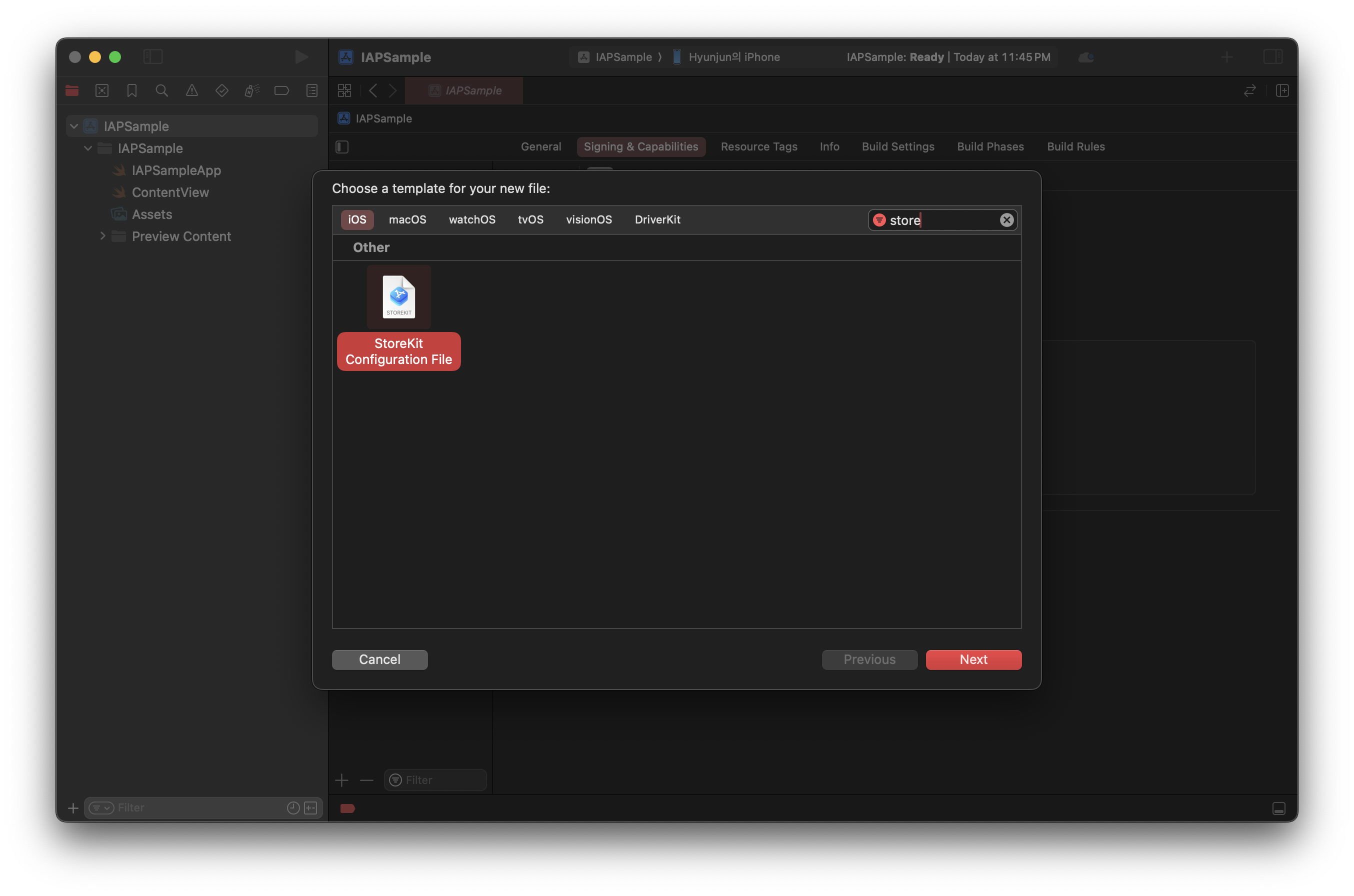The height and width of the screenshot is (896, 1354).
Task: Switch to the visionOS platform tab
Action: (x=588, y=219)
